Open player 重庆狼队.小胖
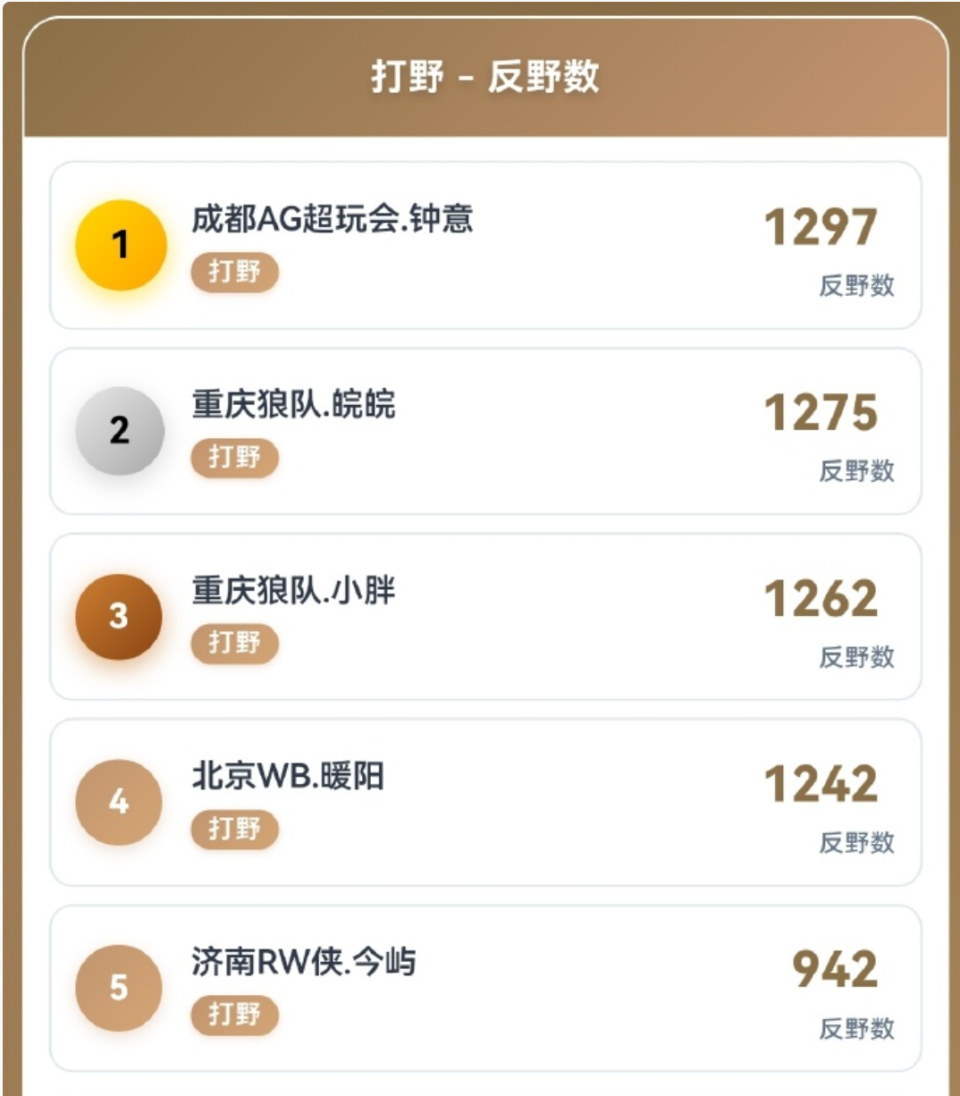This screenshot has height=1096, width=960. [294, 590]
